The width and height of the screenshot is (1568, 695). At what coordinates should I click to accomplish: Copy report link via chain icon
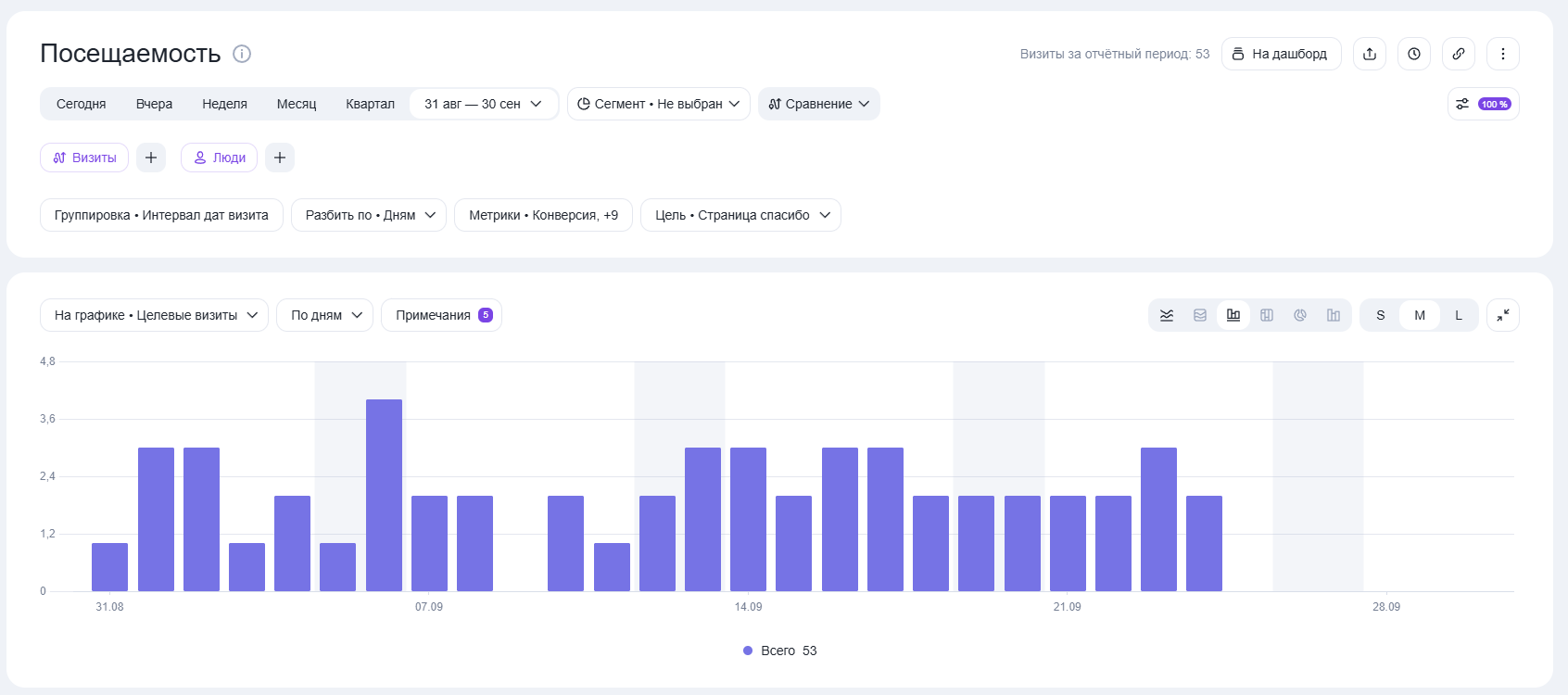click(1459, 54)
